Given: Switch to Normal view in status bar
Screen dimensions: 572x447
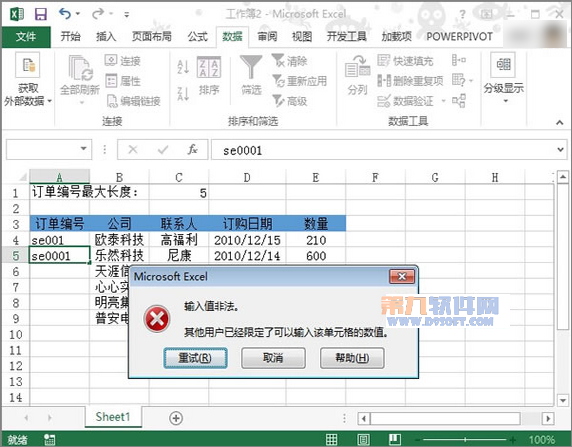Looking at the screenshot, I should click(x=331, y=439).
